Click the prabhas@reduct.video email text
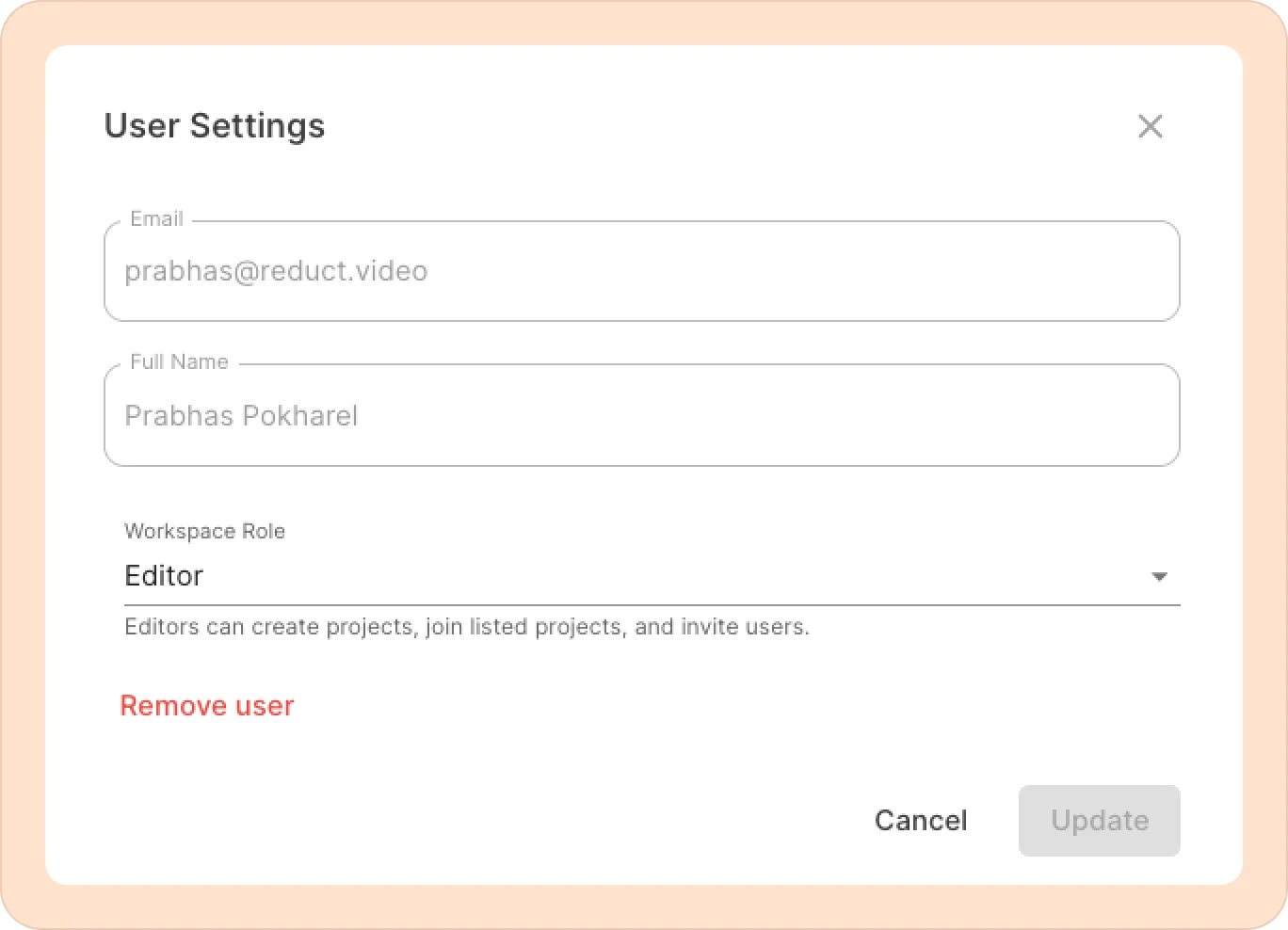This screenshot has height=930, width=1288. [x=276, y=271]
